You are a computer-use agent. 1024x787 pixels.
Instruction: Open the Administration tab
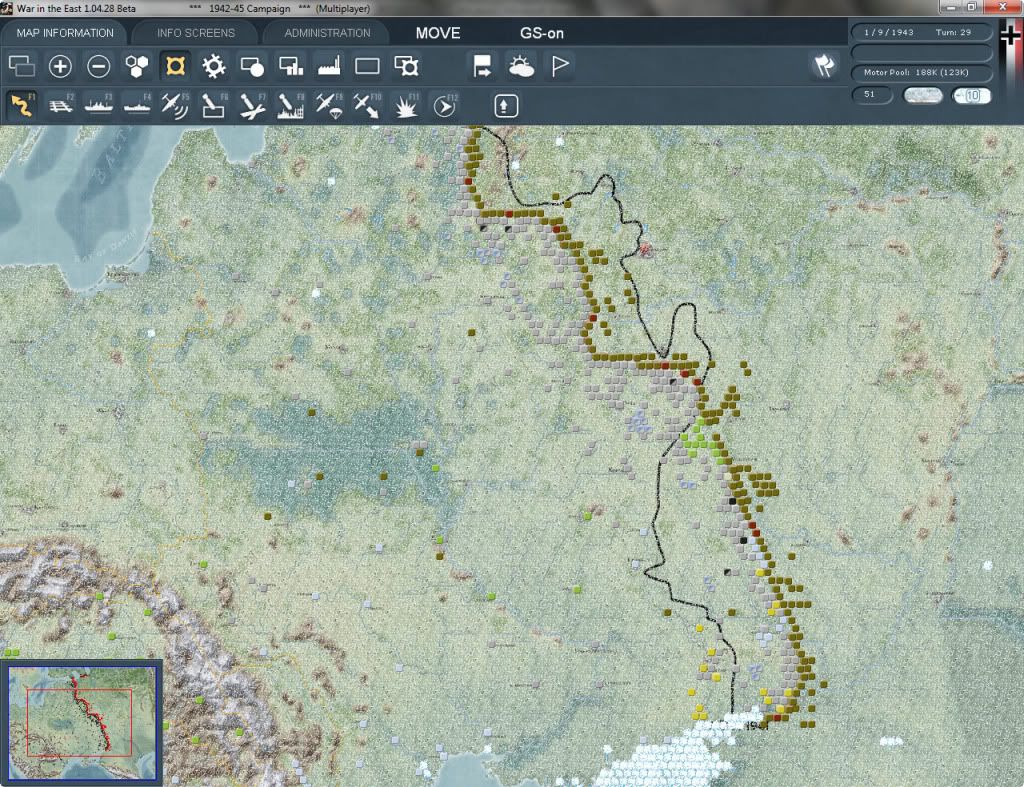(327, 33)
